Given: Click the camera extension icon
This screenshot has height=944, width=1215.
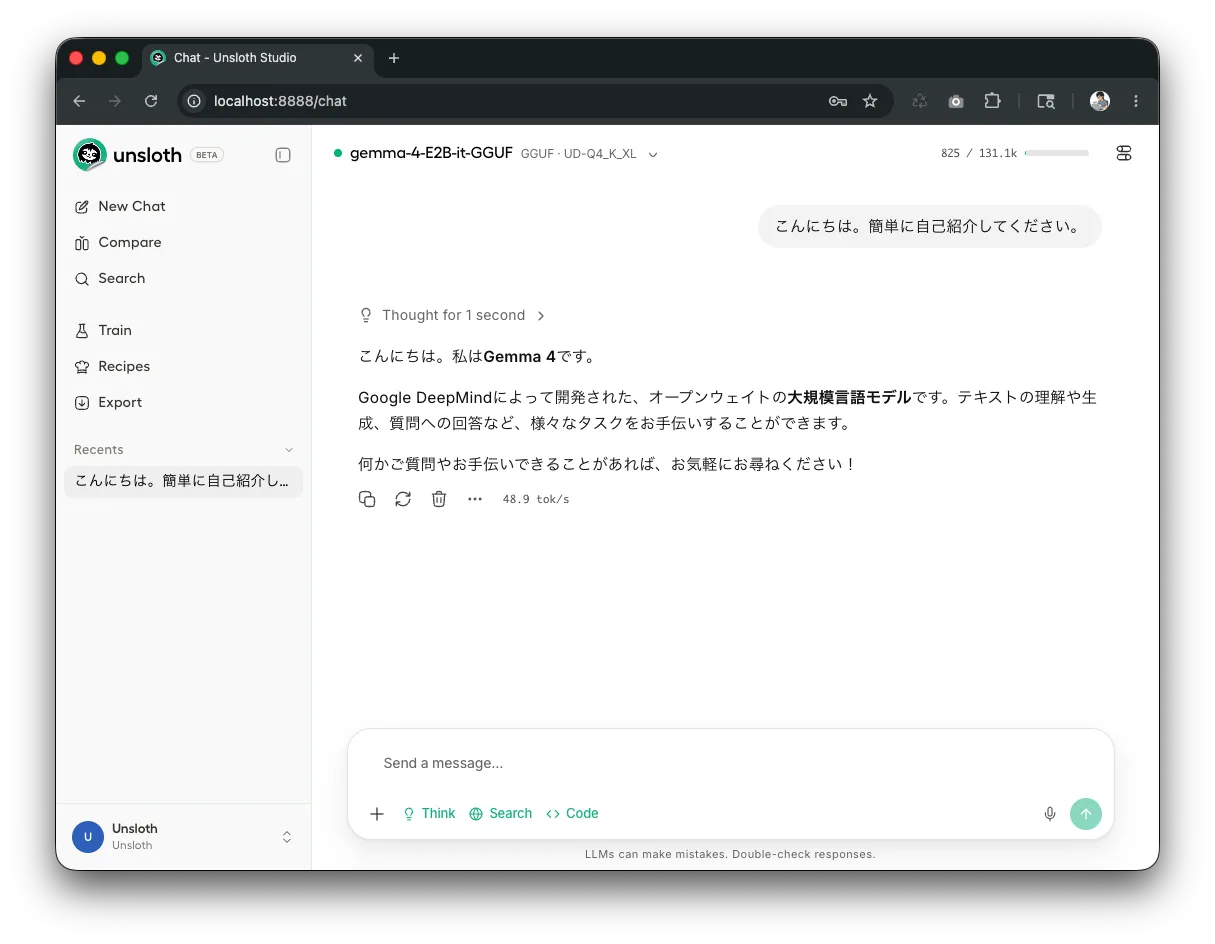Looking at the screenshot, I should coord(956,101).
